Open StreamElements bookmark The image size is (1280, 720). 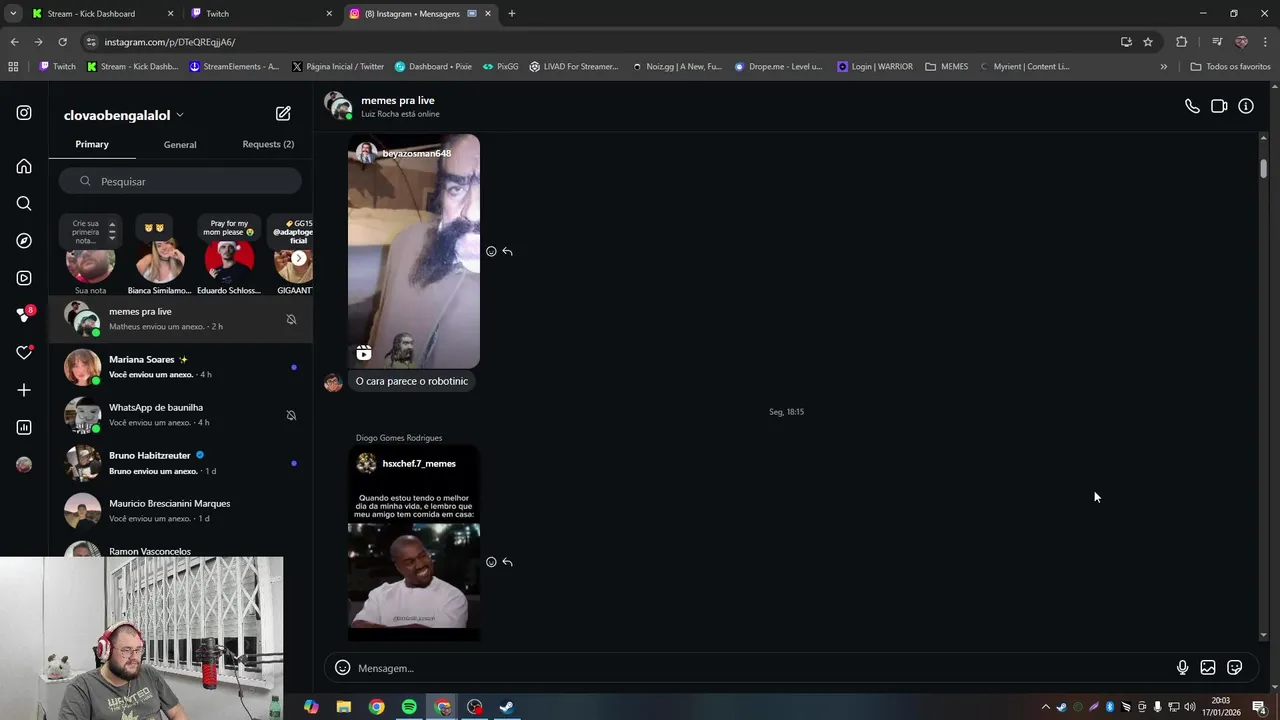coord(233,67)
